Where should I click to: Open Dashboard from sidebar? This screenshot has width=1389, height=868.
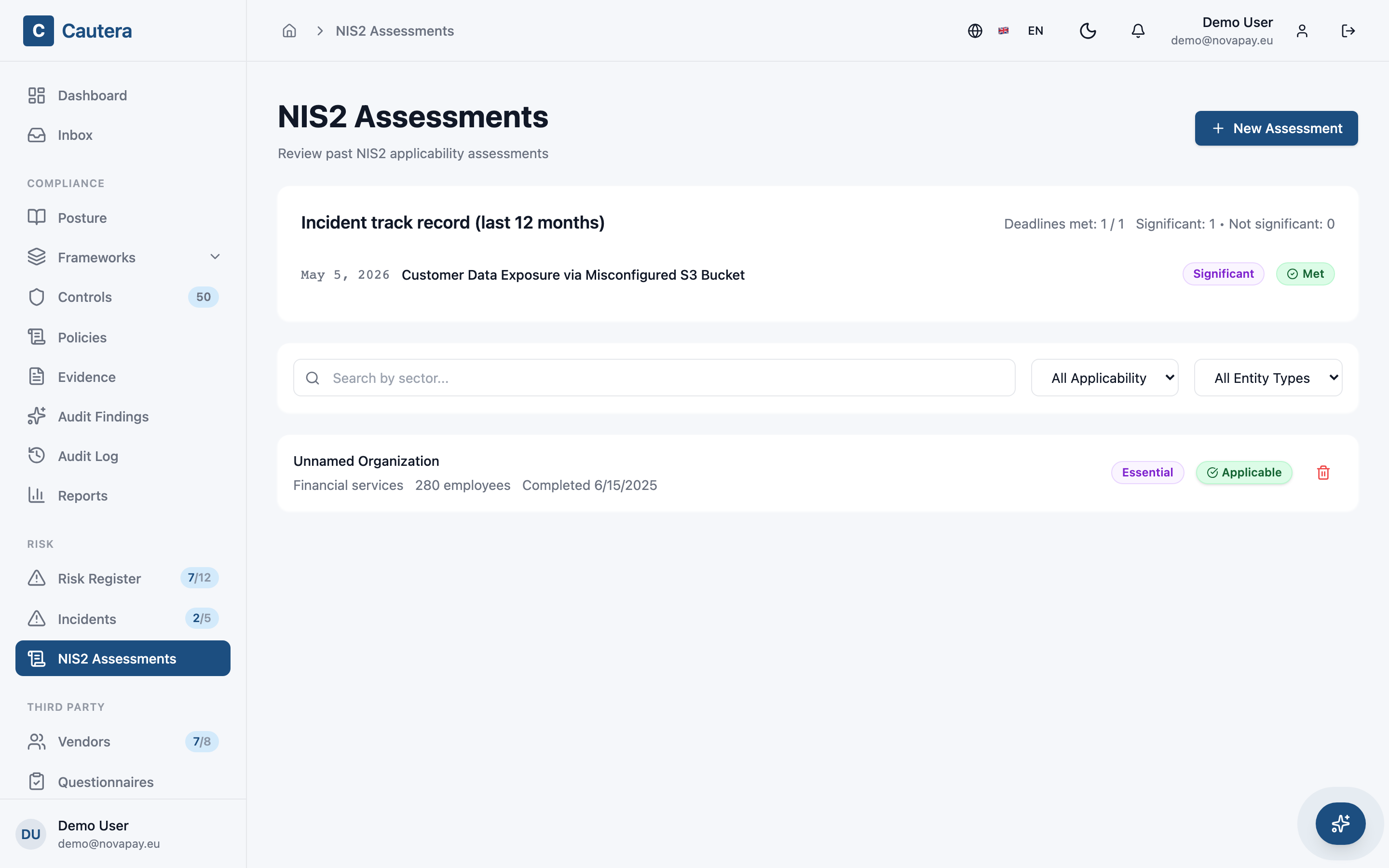tap(123, 95)
